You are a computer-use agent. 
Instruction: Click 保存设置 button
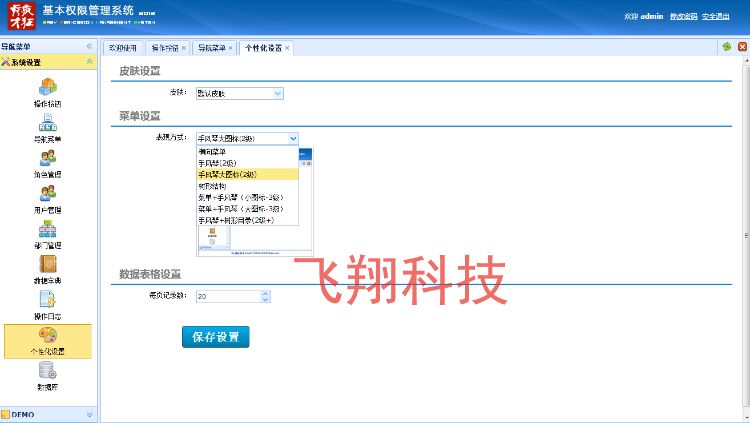[x=215, y=337]
